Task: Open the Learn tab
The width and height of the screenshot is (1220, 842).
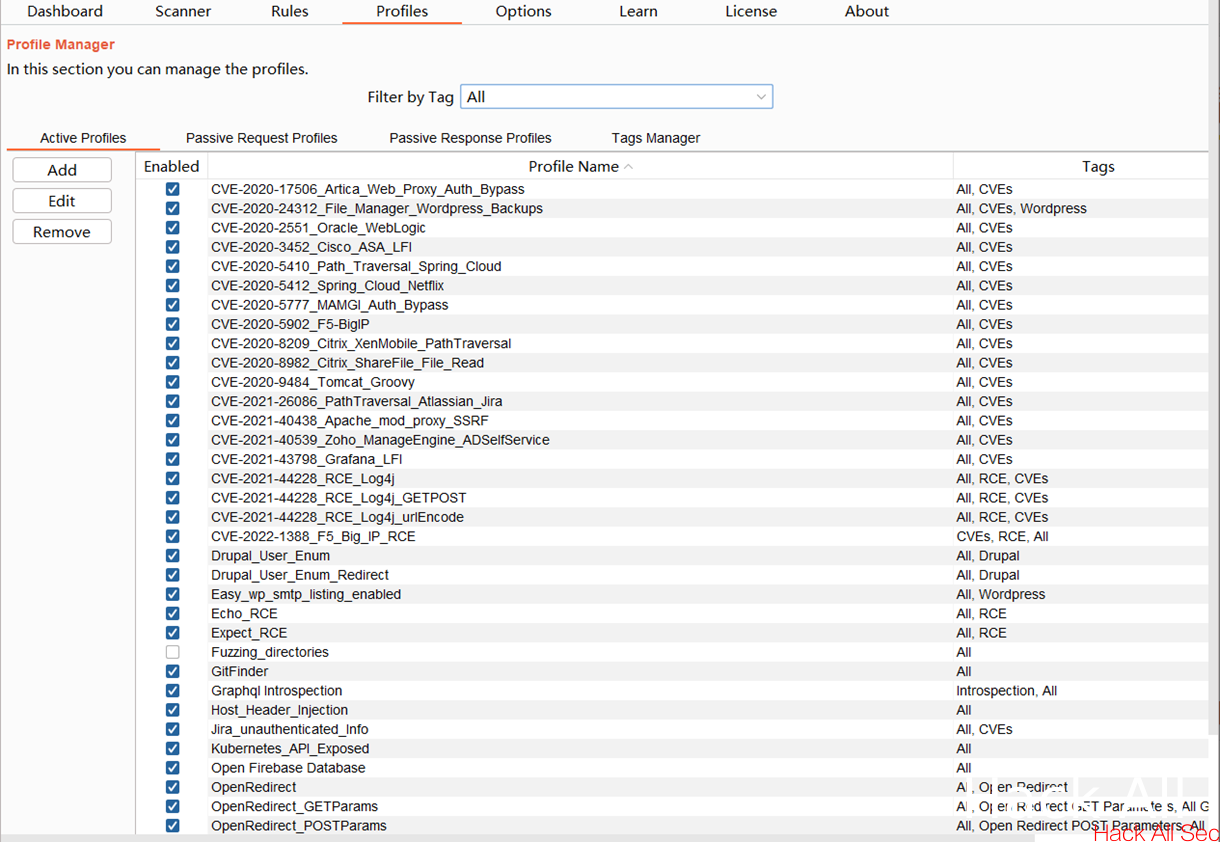Action: click(638, 11)
